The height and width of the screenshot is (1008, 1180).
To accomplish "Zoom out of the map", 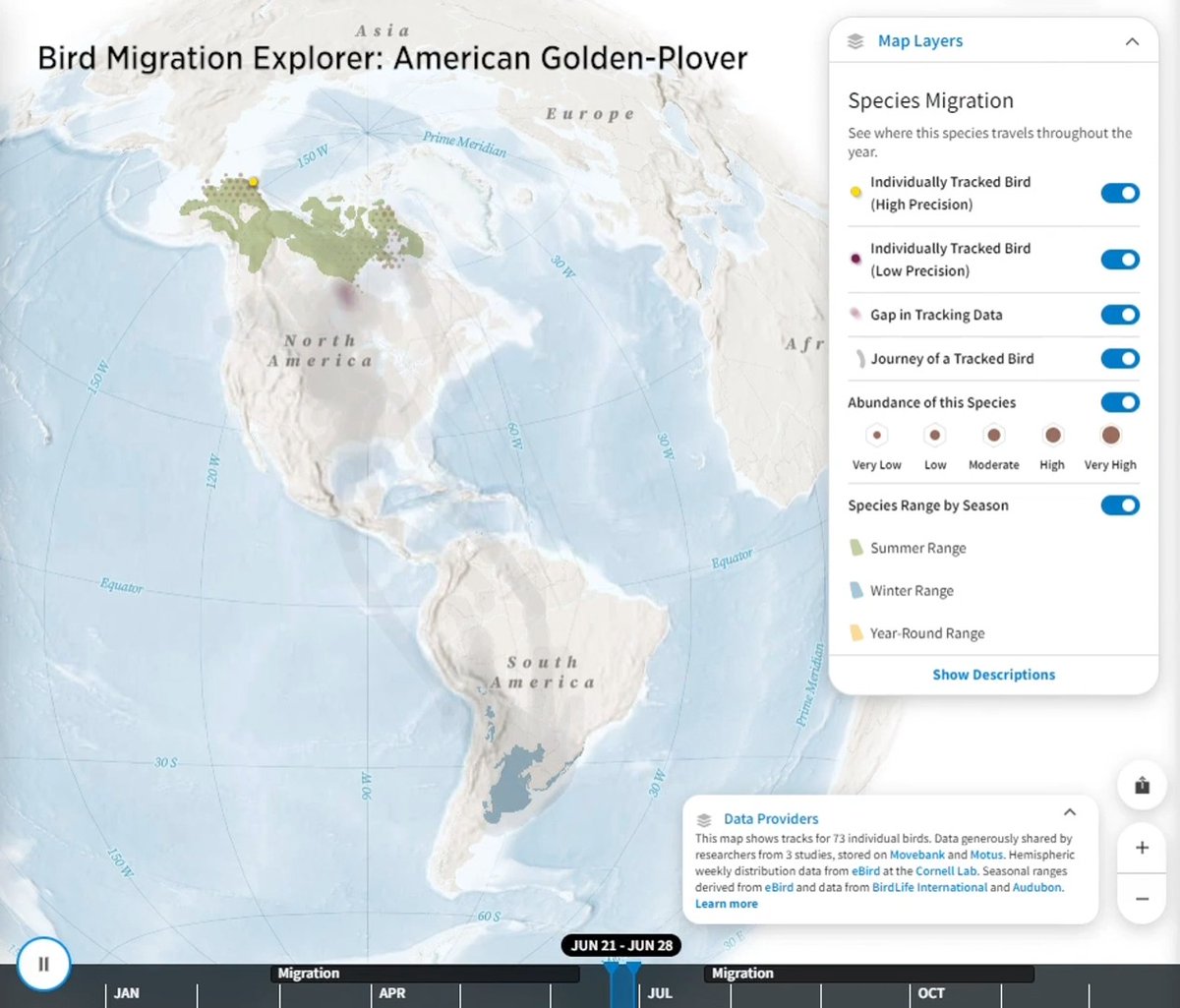I will (x=1142, y=899).
